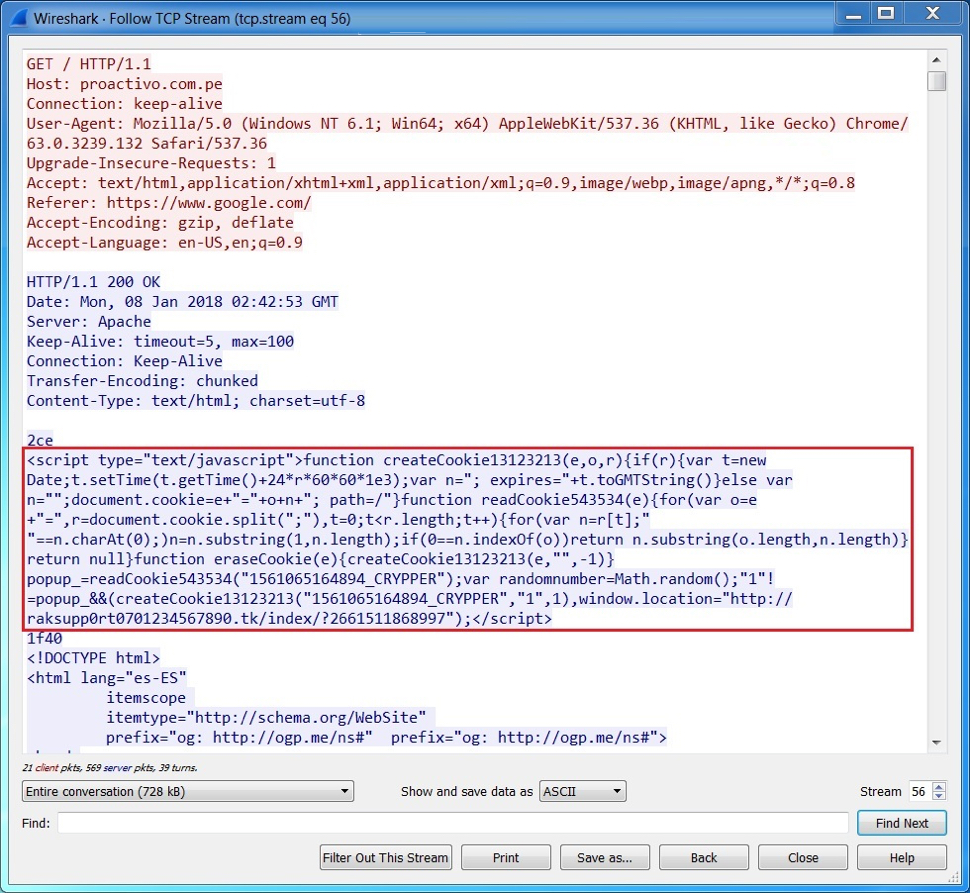Open the 'Entire conversation (728 kB)' dropdown

pyautogui.click(x=187, y=792)
